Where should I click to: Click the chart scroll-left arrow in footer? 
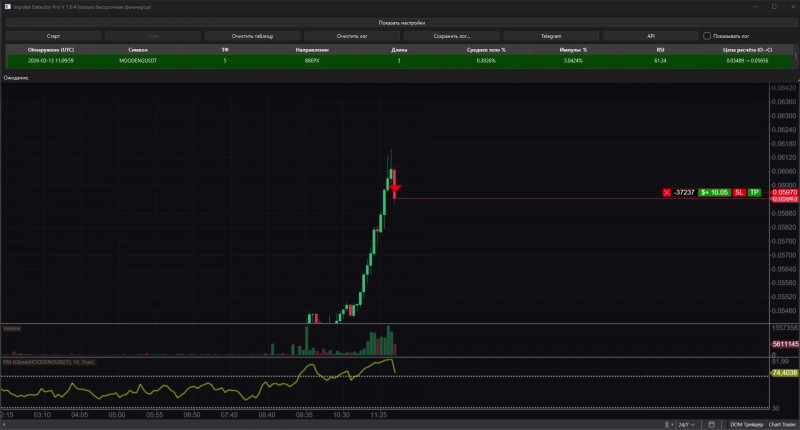pos(3,424)
